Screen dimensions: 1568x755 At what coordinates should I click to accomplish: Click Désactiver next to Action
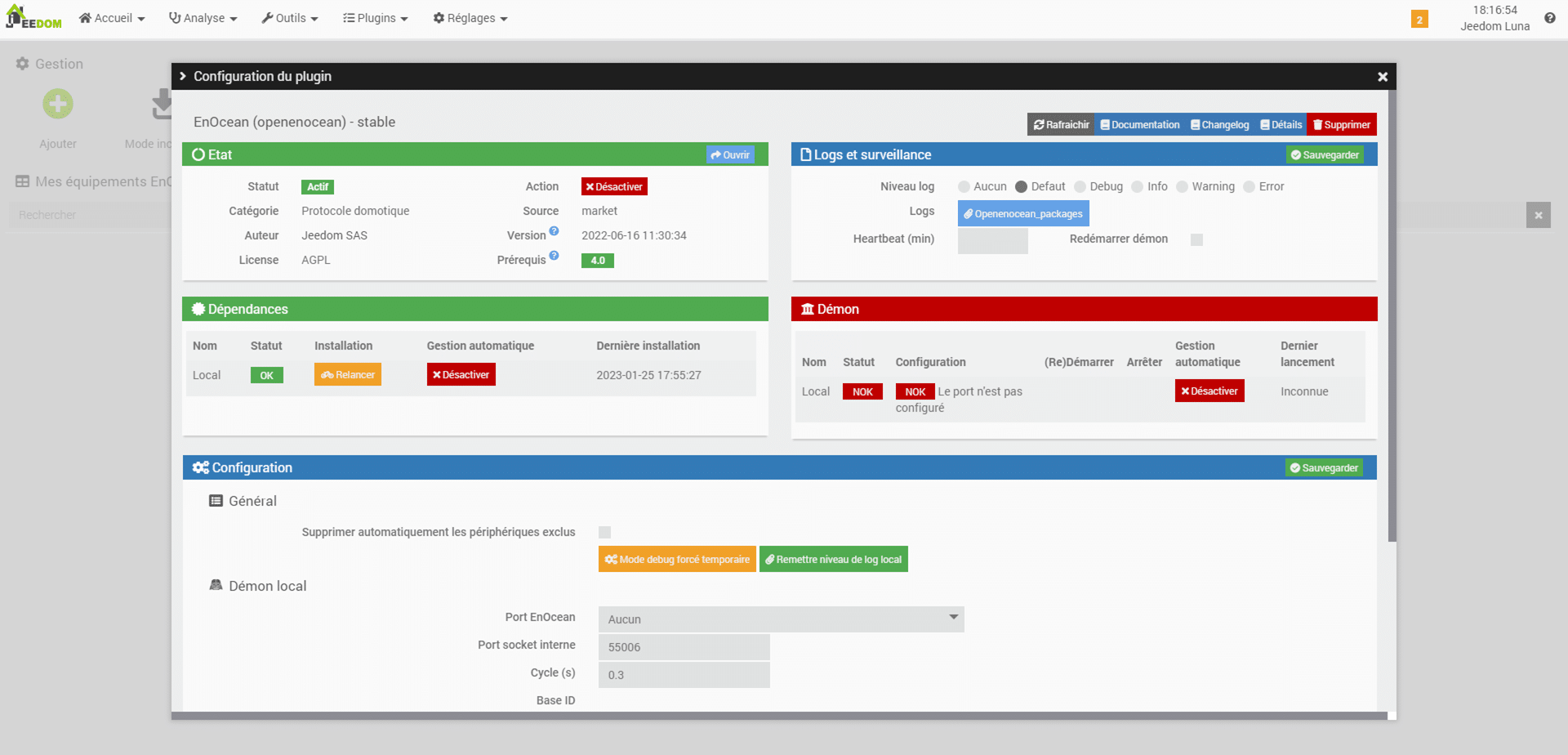pyautogui.click(x=614, y=186)
